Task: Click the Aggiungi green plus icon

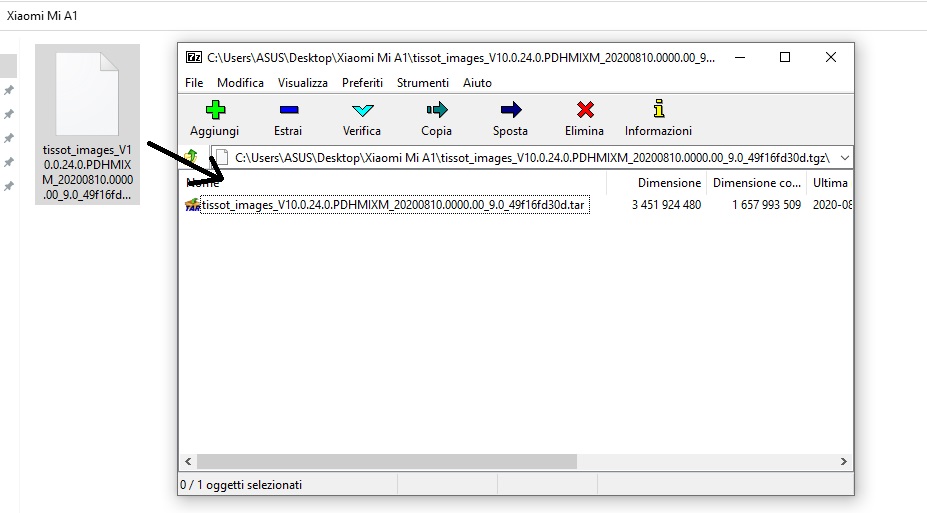Action: [215, 110]
